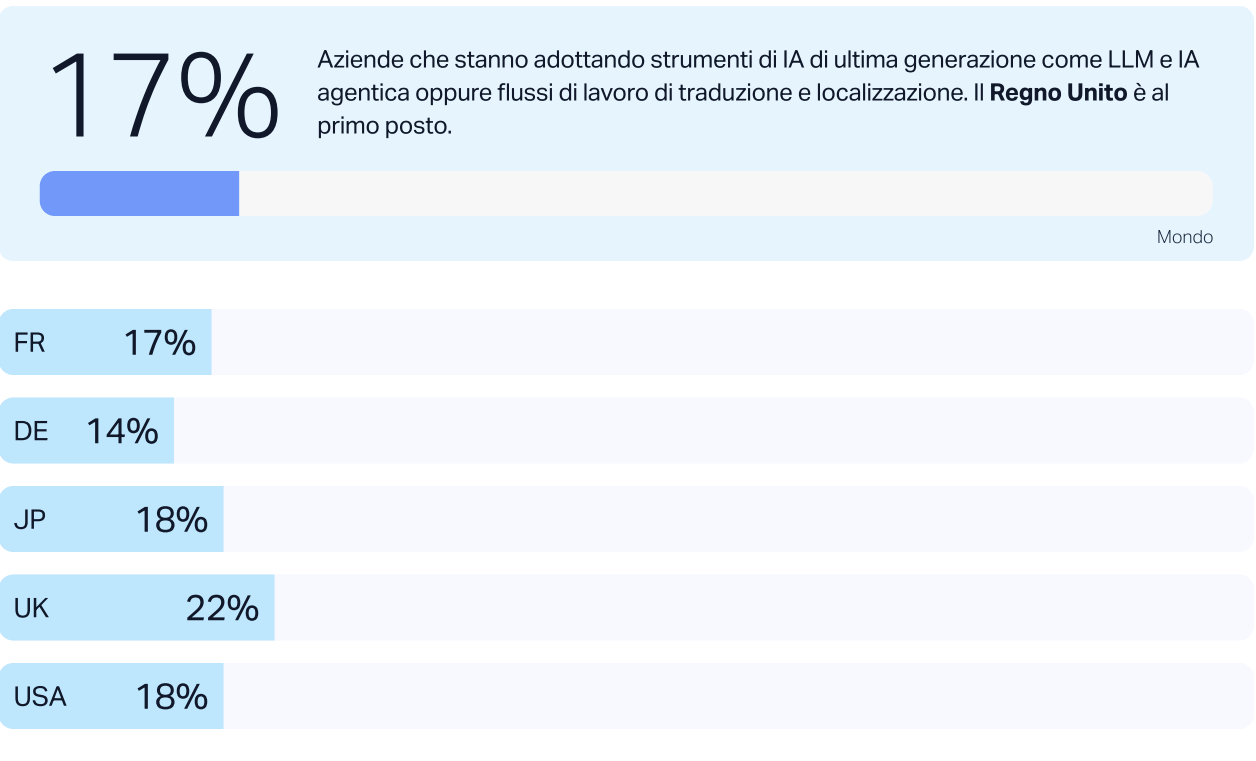Select the USA country label
This screenshot has width=1256, height=761.
(x=40, y=696)
